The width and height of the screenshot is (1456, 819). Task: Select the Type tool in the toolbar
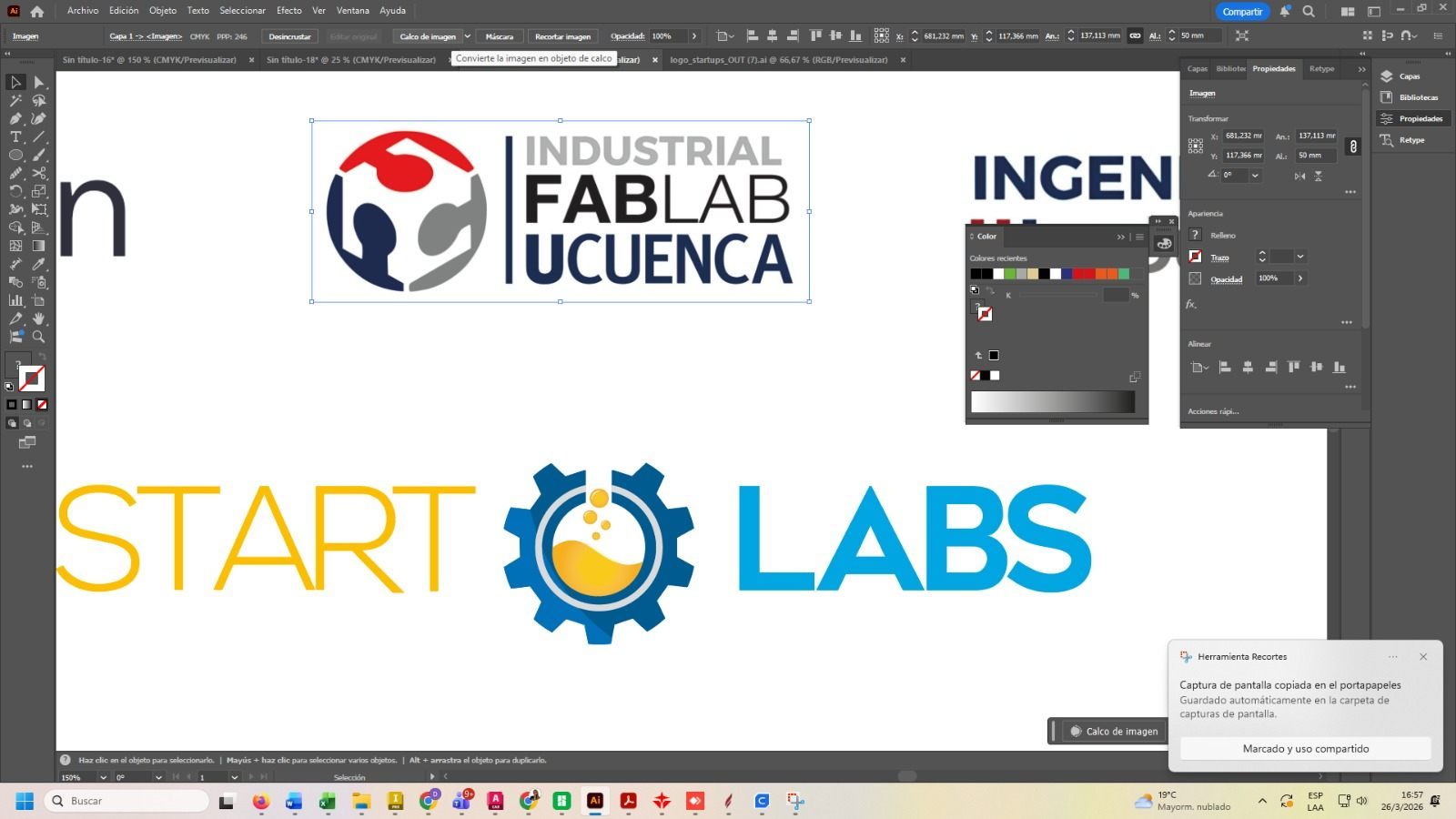point(15,136)
